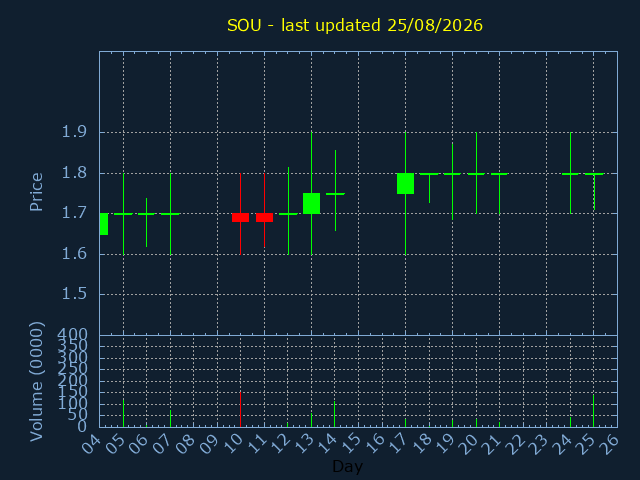The image size is (640, 480).
Task: Click the day 15 tick label
Action: (350, 444)
